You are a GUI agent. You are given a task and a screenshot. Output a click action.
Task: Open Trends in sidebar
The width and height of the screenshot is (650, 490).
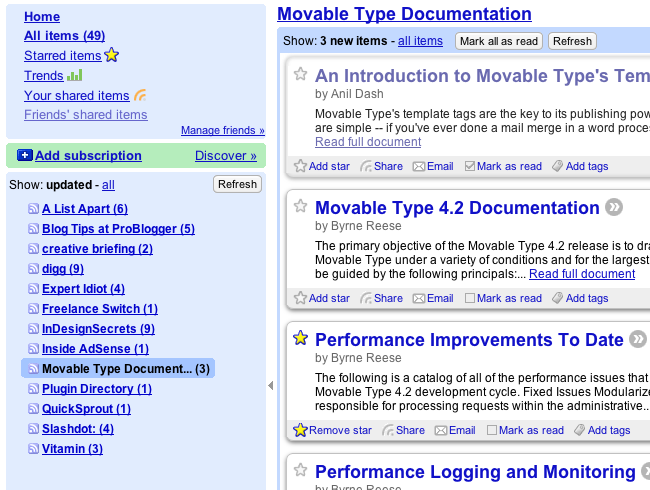44,75
